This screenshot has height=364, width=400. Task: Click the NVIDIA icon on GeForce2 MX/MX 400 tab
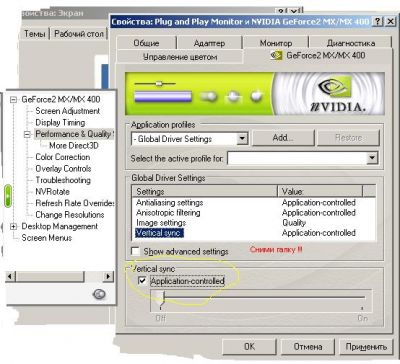click(276, 55)
